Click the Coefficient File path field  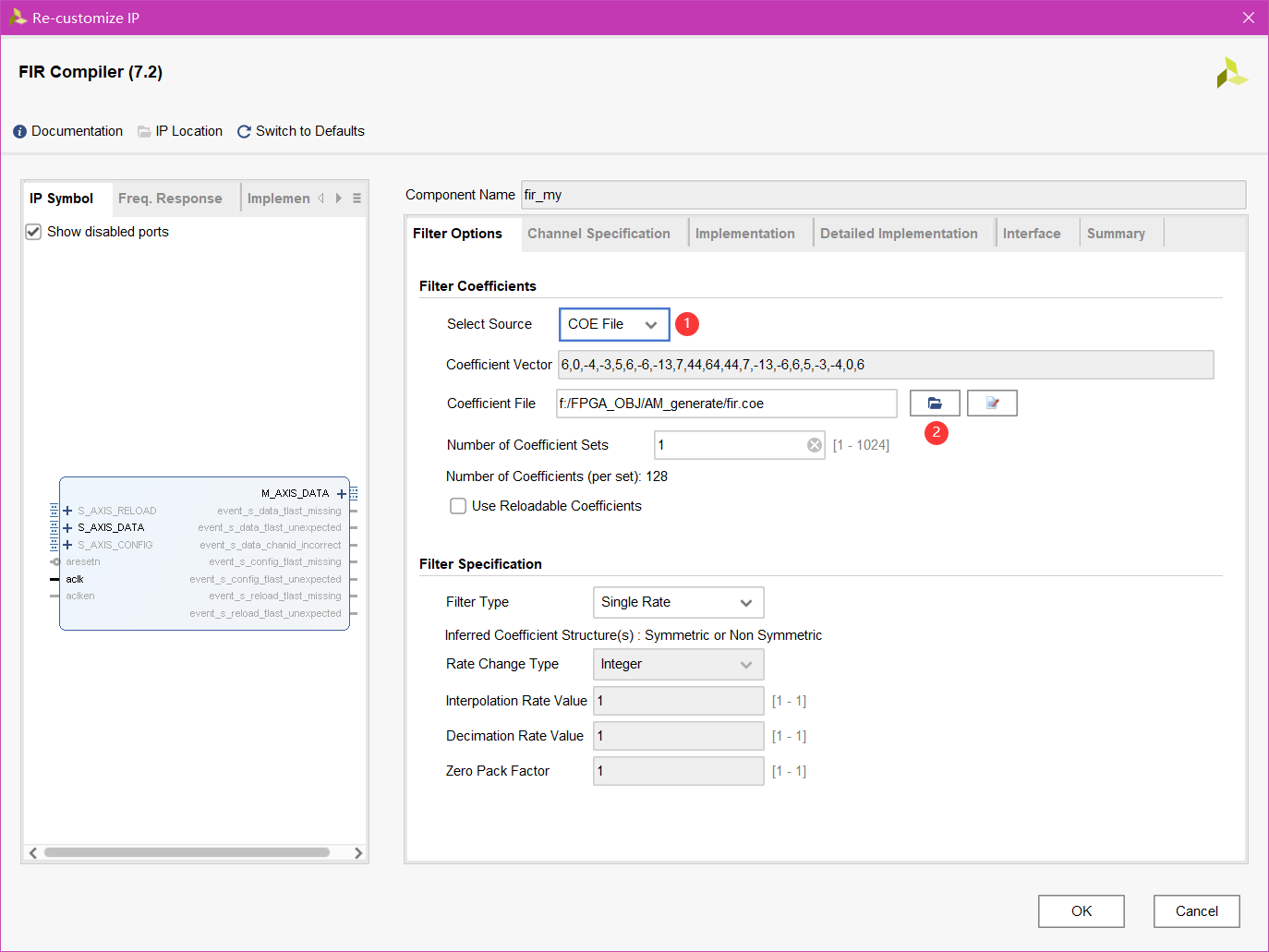point(727,404)
